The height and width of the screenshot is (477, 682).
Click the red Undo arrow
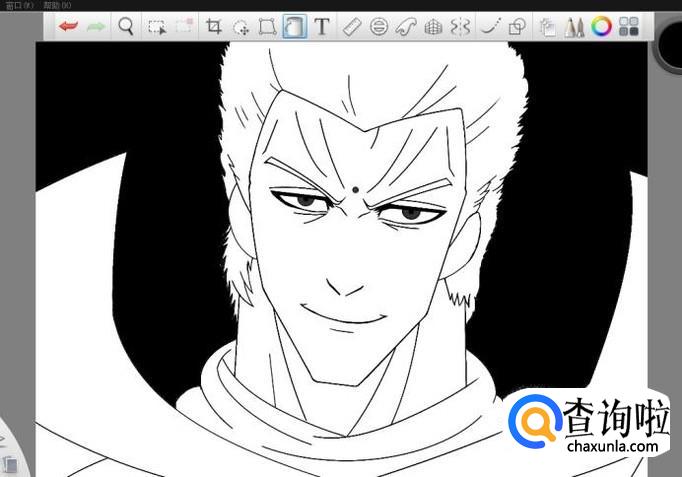click(69, 27)
